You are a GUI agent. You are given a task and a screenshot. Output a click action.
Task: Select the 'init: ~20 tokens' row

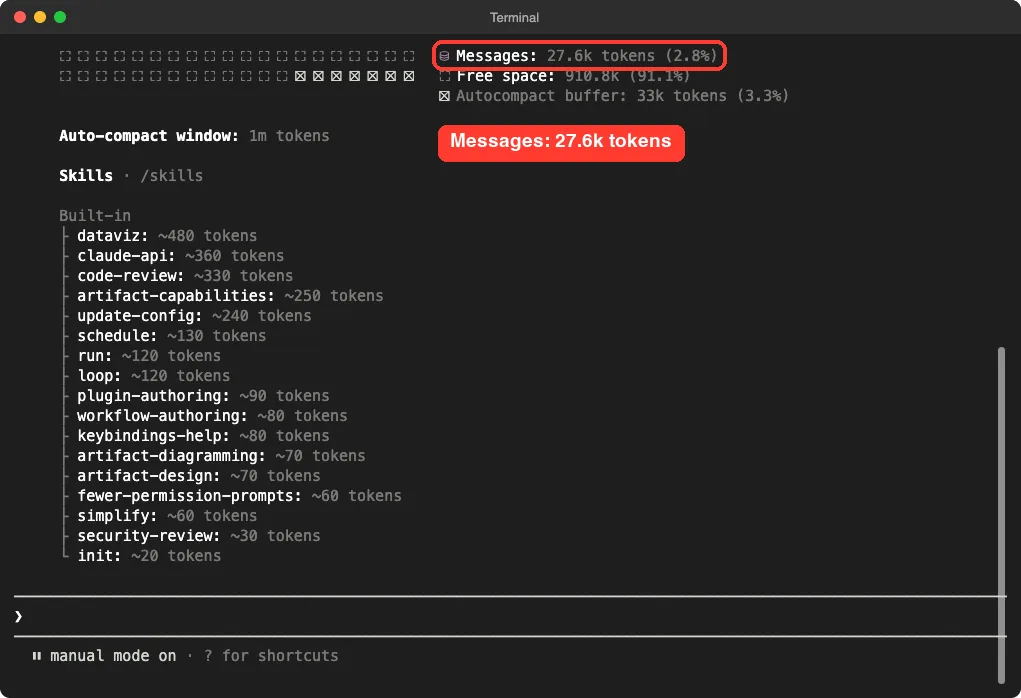pos(148,556)
